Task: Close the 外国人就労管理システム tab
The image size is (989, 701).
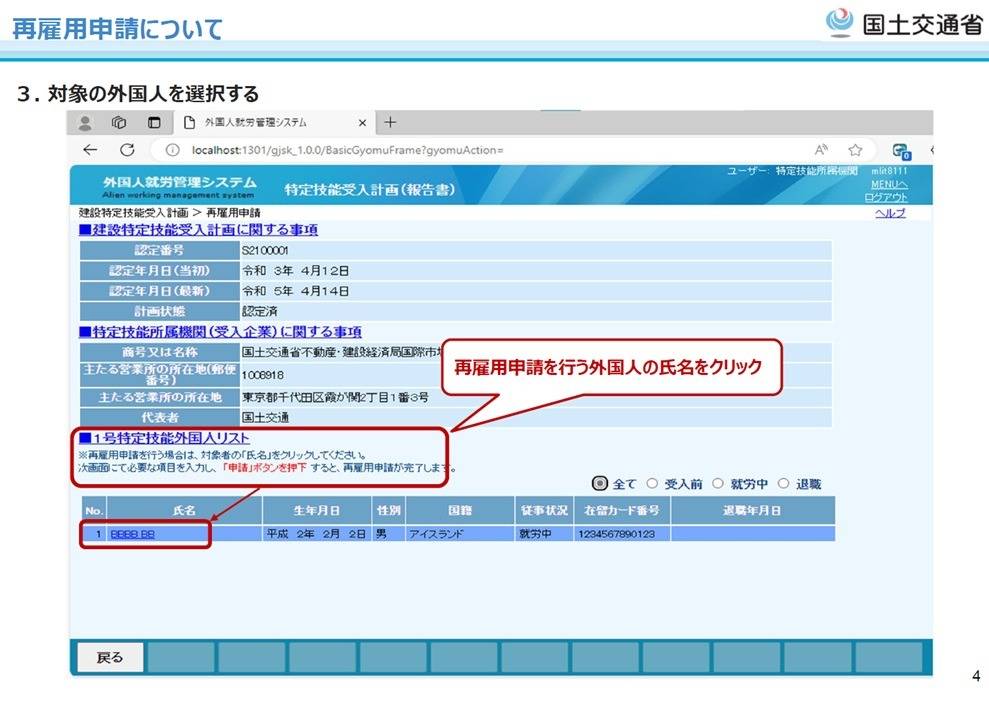Action: coord(362,123)
